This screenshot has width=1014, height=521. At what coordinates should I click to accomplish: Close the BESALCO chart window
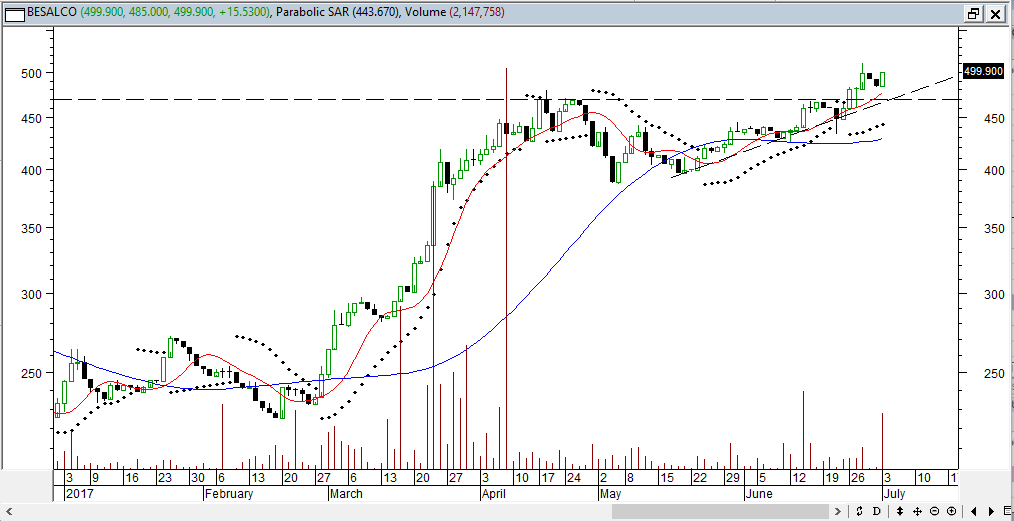click(x=995, y=14)
